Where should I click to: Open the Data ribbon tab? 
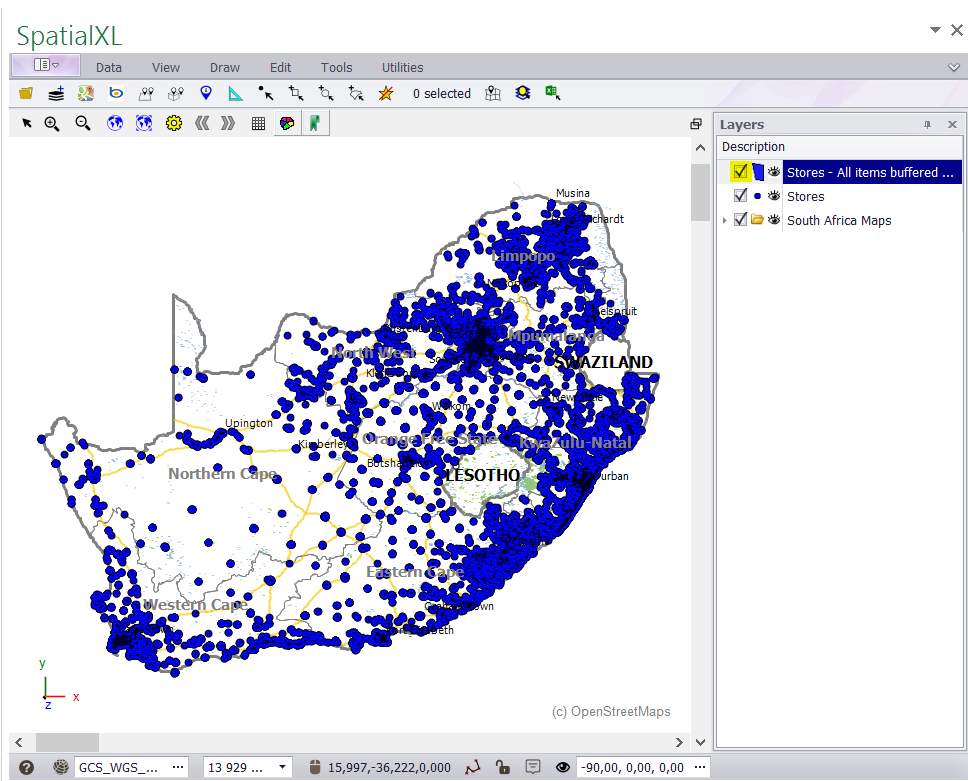[x=109, y=67]
